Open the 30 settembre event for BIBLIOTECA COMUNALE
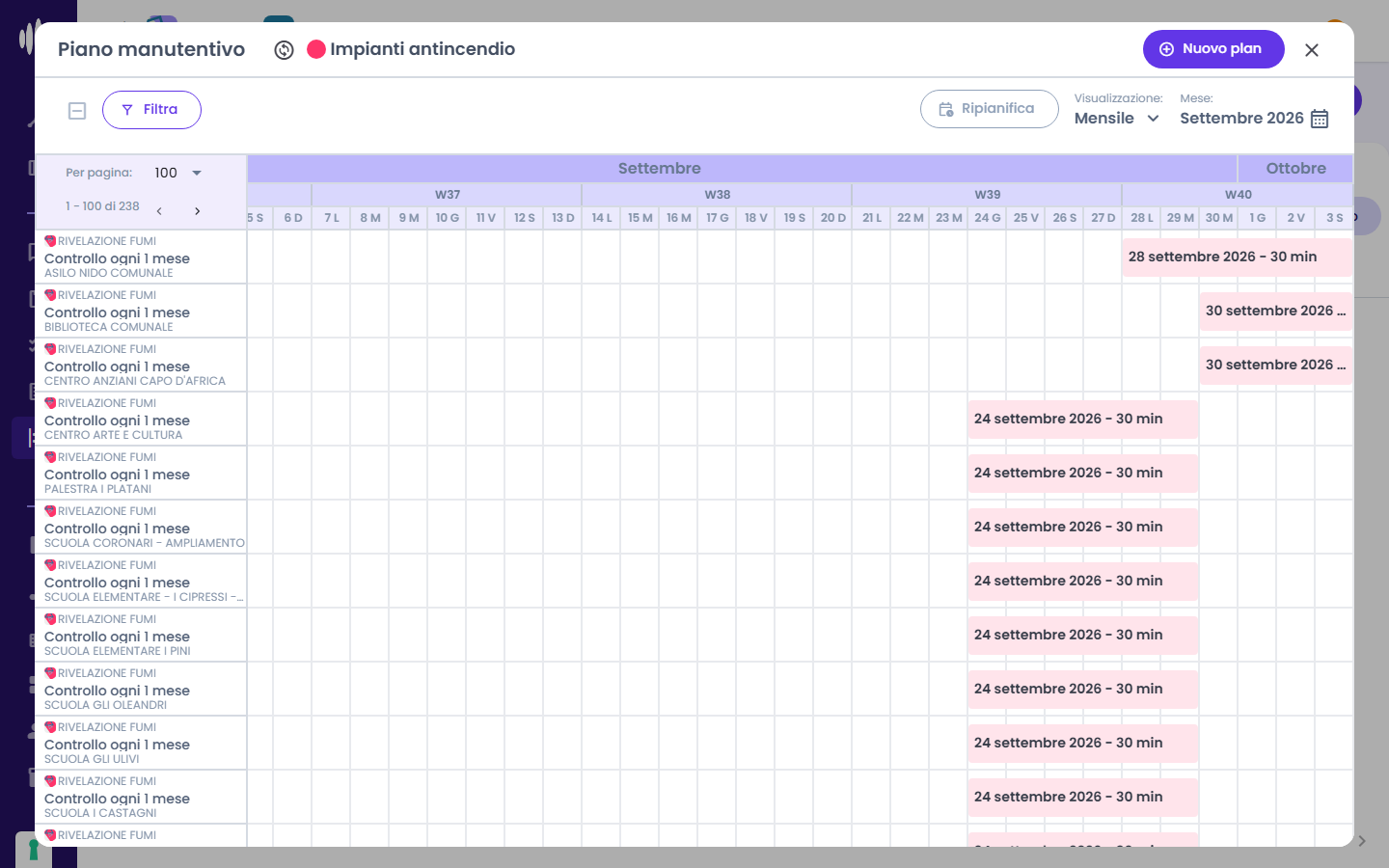 [1276, 312]
